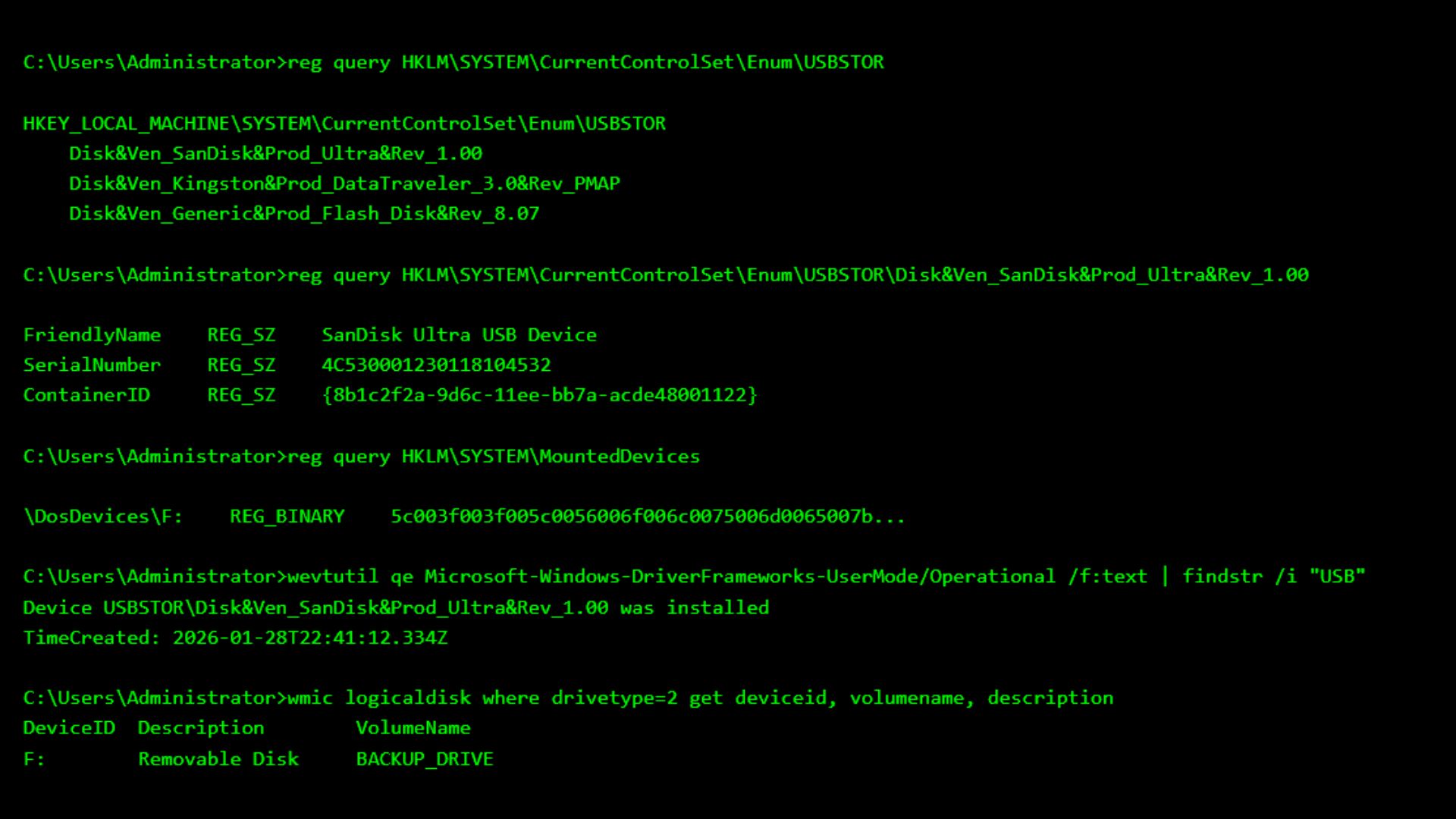Click the ContainerID GUID value

(539, 395)
